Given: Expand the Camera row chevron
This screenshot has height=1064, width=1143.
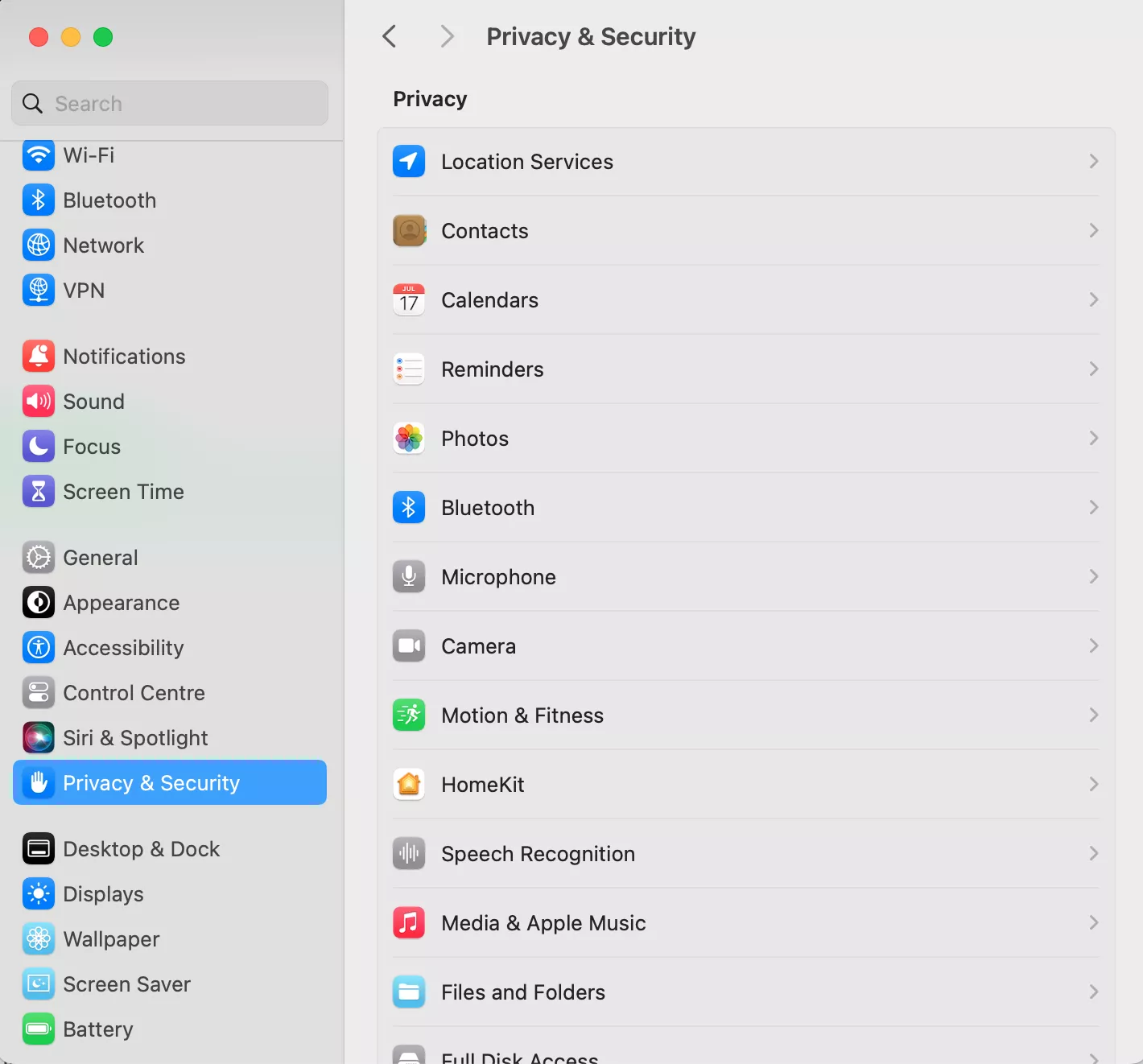Looking at the screenshot, I should (1093, 646).
